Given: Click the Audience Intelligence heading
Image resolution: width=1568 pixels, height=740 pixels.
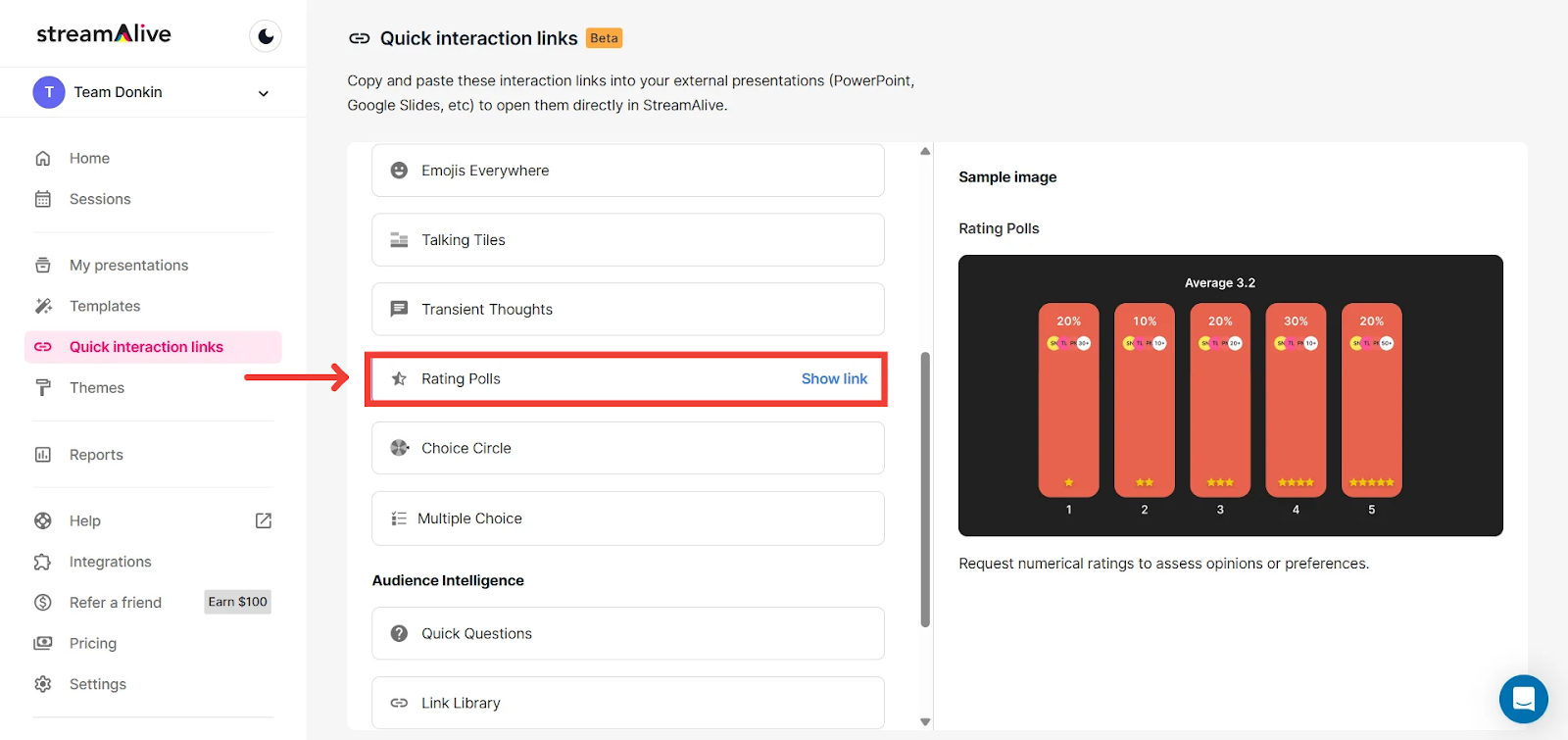Looking at the screenshot, I should (448, 580).
